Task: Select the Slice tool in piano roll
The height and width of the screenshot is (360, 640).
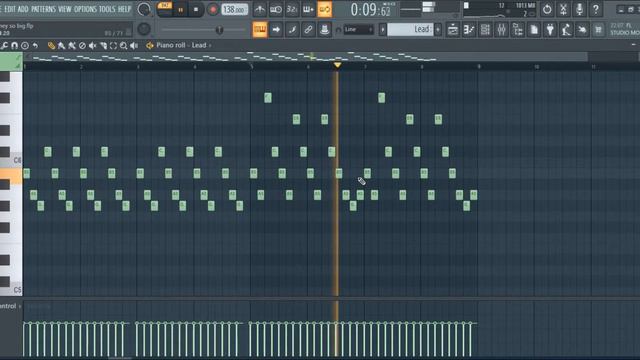Action: [x=103, y=46]
